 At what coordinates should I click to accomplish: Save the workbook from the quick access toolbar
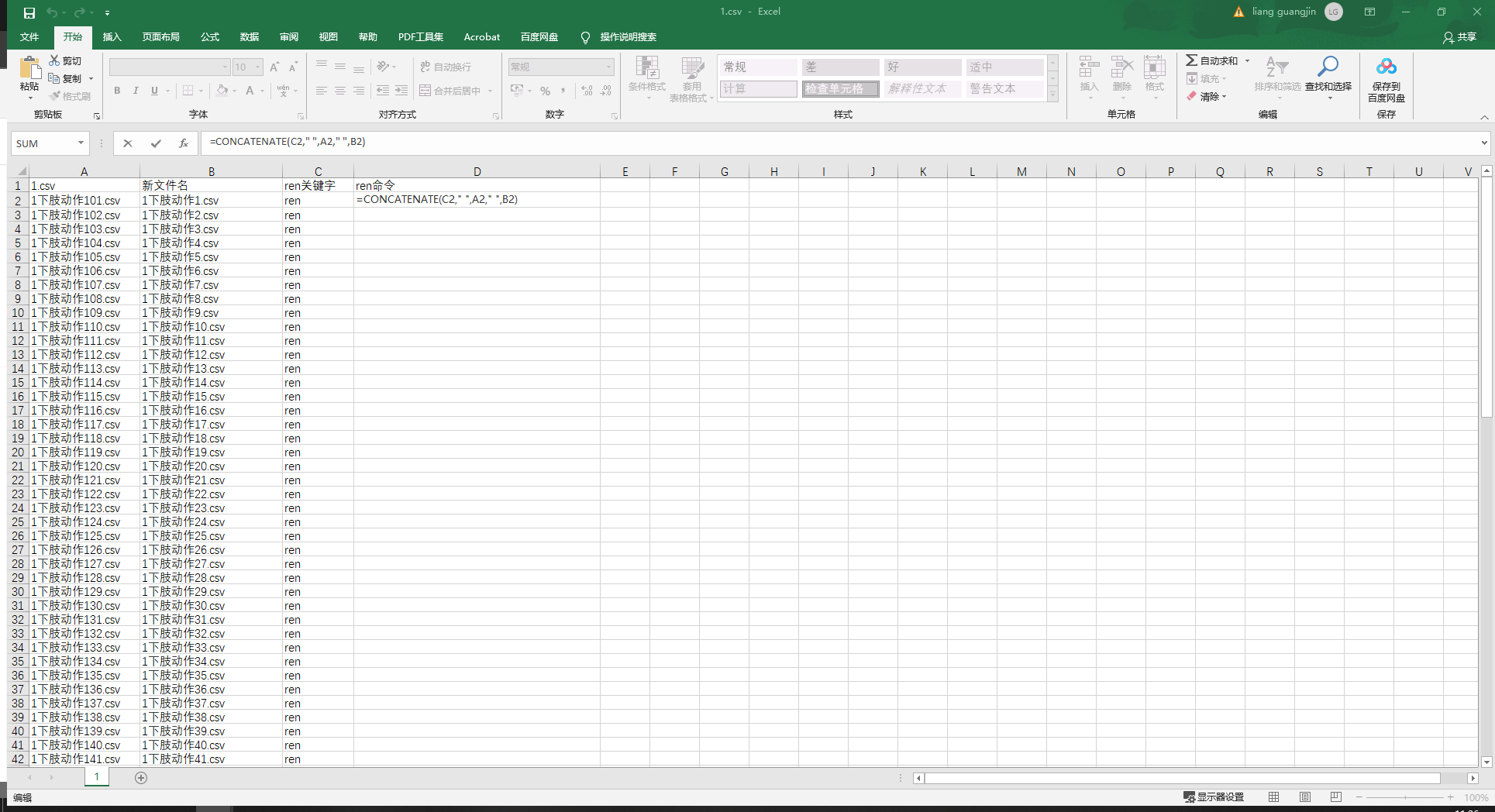pyautogui.click(x=29, y=12)
